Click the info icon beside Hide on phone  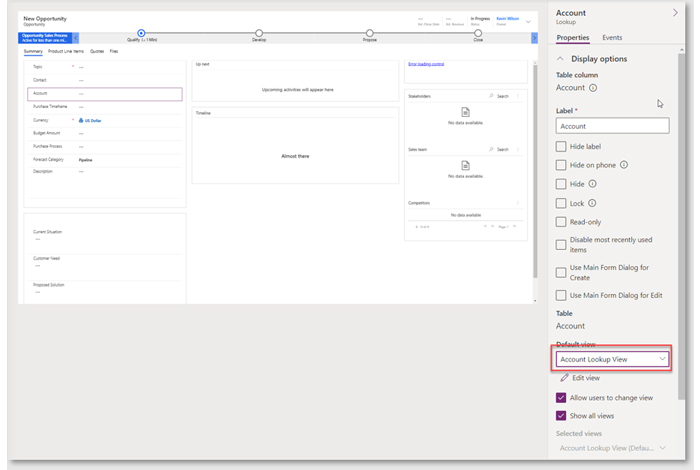(624, 165)
